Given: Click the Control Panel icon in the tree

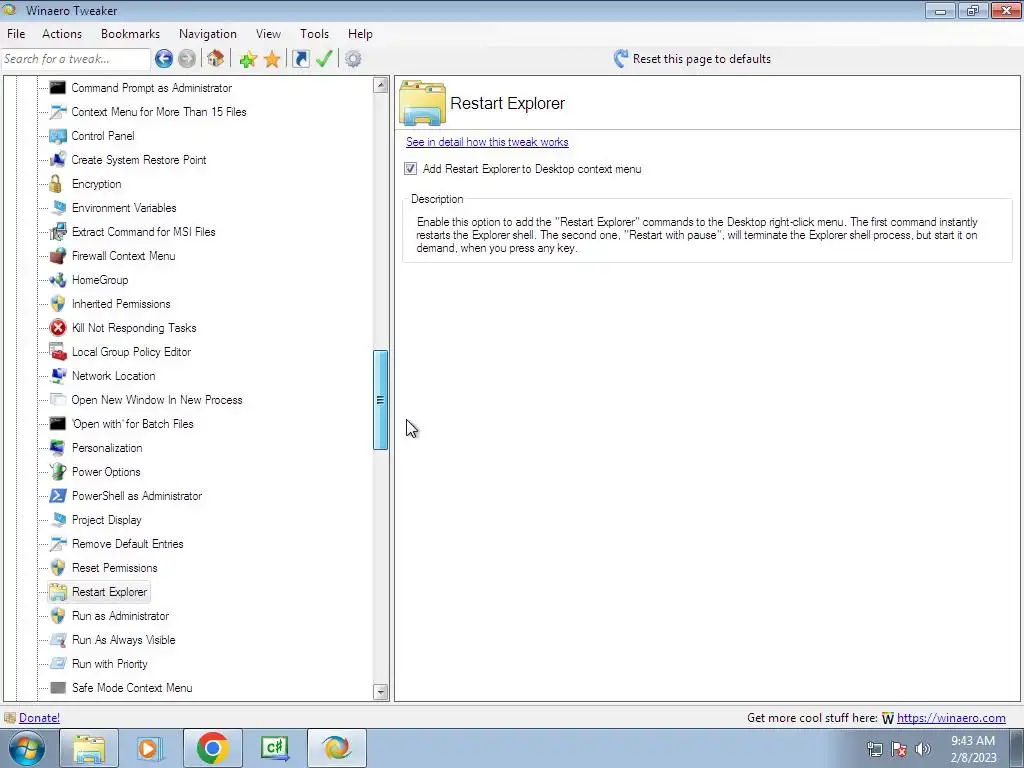Looking at the screenshot, I should [x=58, y=136].
